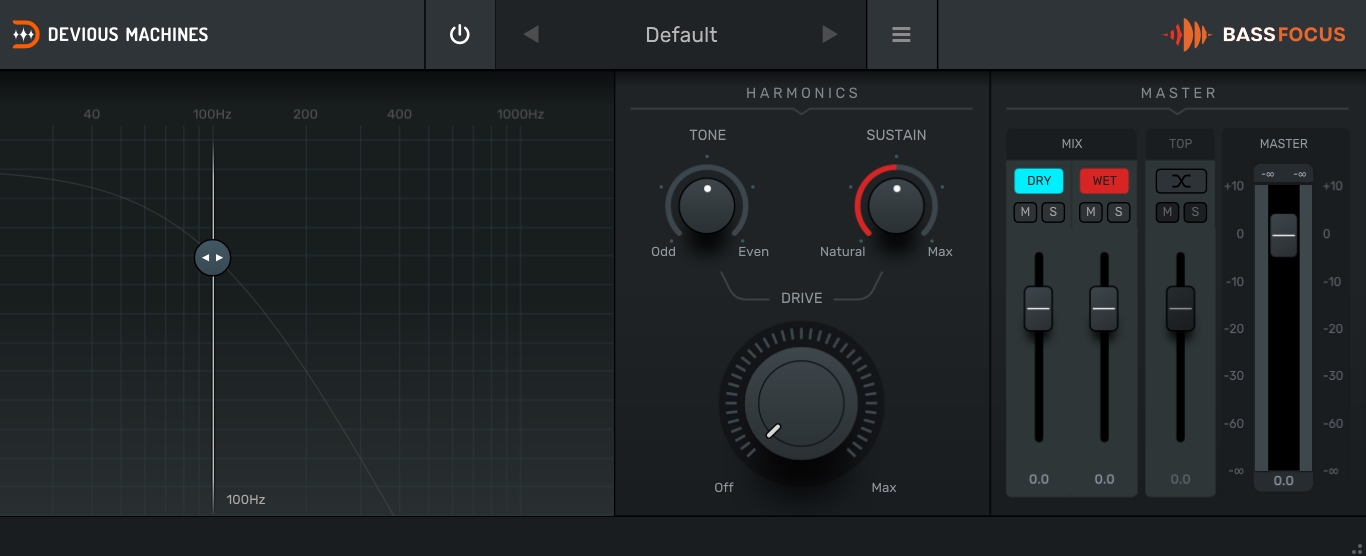Solo the Top channel
Image resolution: width=1366 pixels, height=556 pixels.
[1195, 212]
